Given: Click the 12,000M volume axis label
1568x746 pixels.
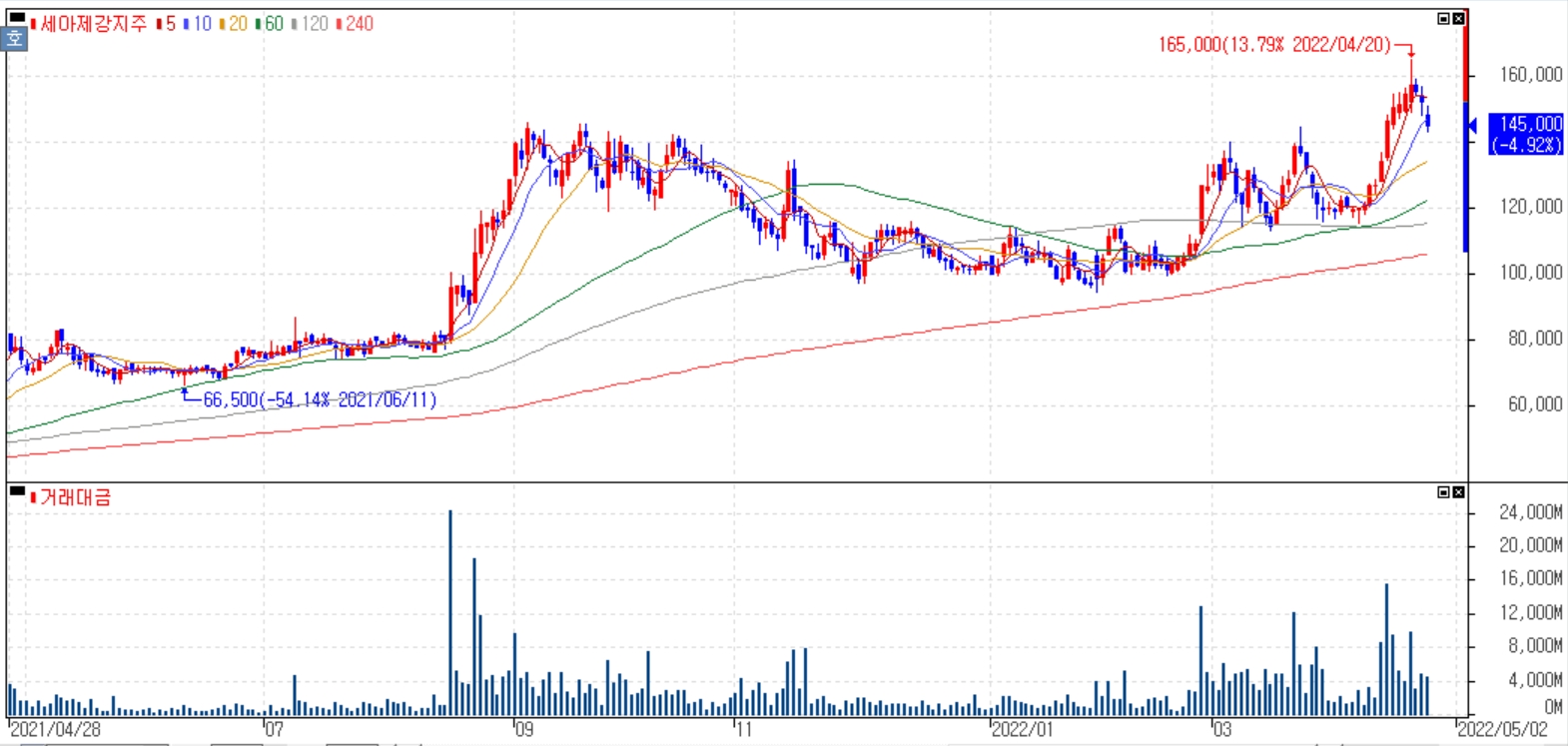Looking at the screenshot, I should pos(1531,612).
